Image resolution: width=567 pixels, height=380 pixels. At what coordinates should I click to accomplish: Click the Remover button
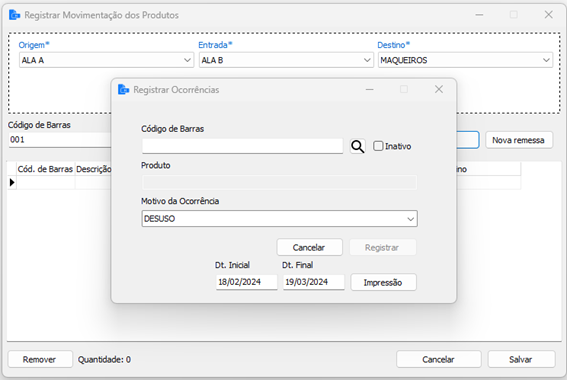point(40,359)
